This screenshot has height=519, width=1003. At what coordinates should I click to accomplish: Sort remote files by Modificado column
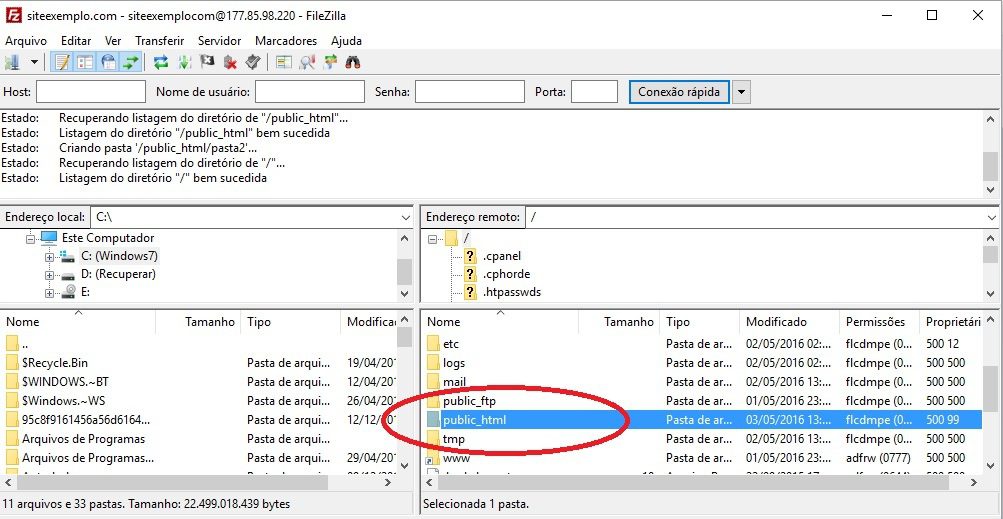(x=776, y=322)
